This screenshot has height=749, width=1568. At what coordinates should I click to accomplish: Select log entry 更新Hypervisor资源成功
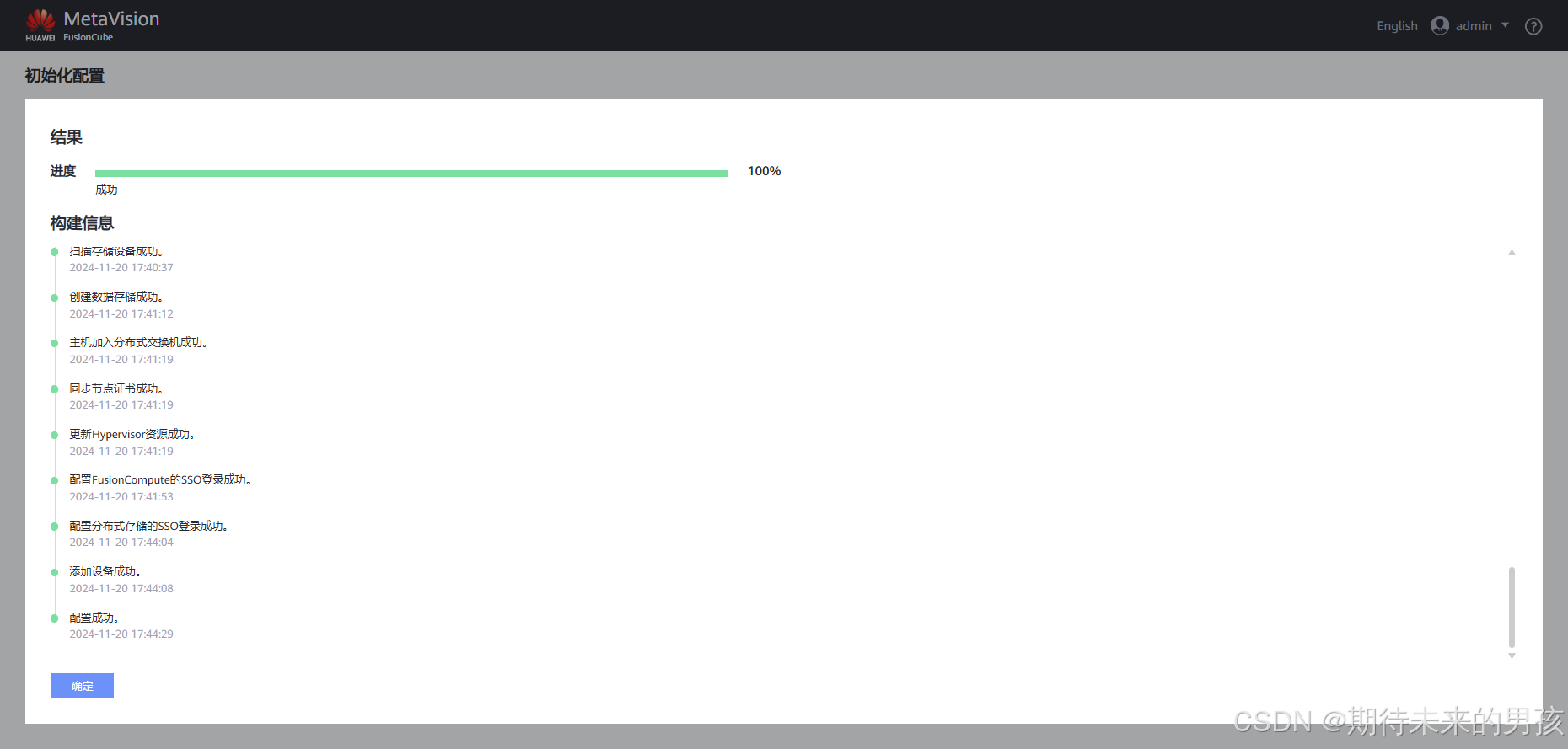point(132,434)
